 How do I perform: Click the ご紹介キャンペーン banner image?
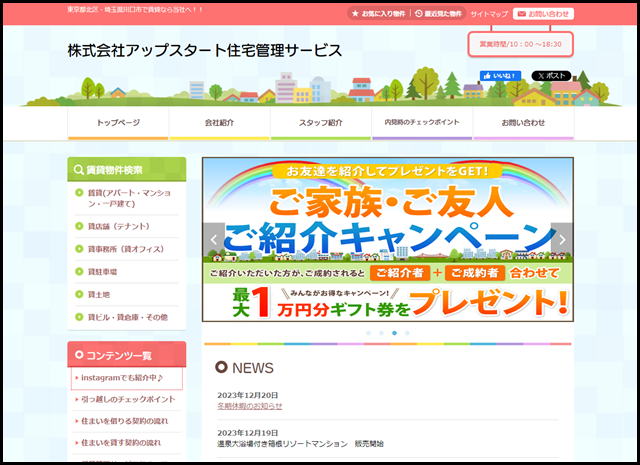click(x=388, y=239)
